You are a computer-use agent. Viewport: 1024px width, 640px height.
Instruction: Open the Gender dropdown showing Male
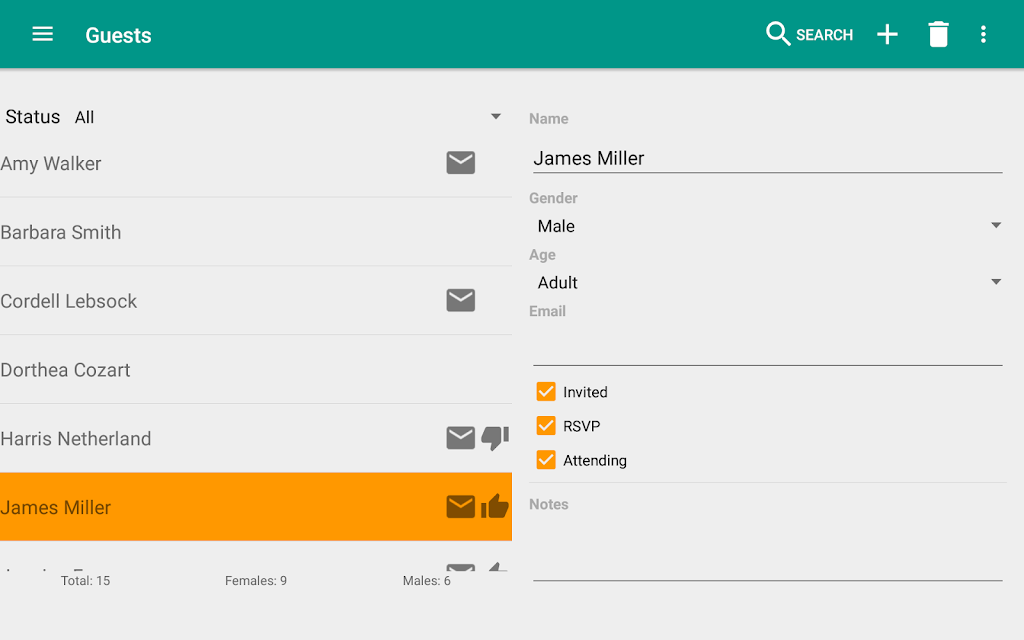pos(768,226)
